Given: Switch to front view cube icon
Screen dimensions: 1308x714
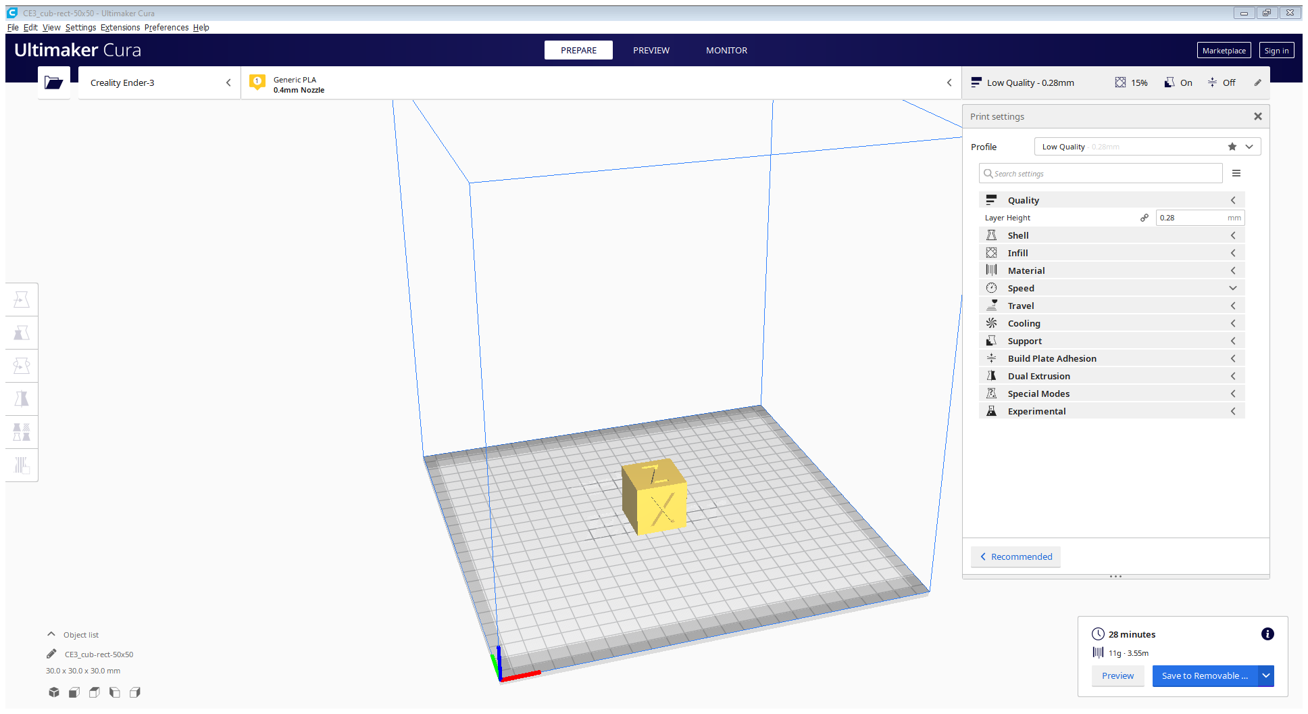Looking at the screenshot, I should click(74, 692).
